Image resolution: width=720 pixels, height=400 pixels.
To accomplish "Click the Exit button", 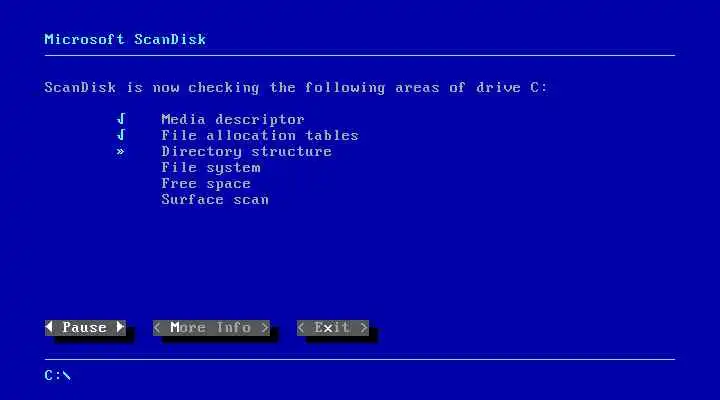I will pos(333,327).
